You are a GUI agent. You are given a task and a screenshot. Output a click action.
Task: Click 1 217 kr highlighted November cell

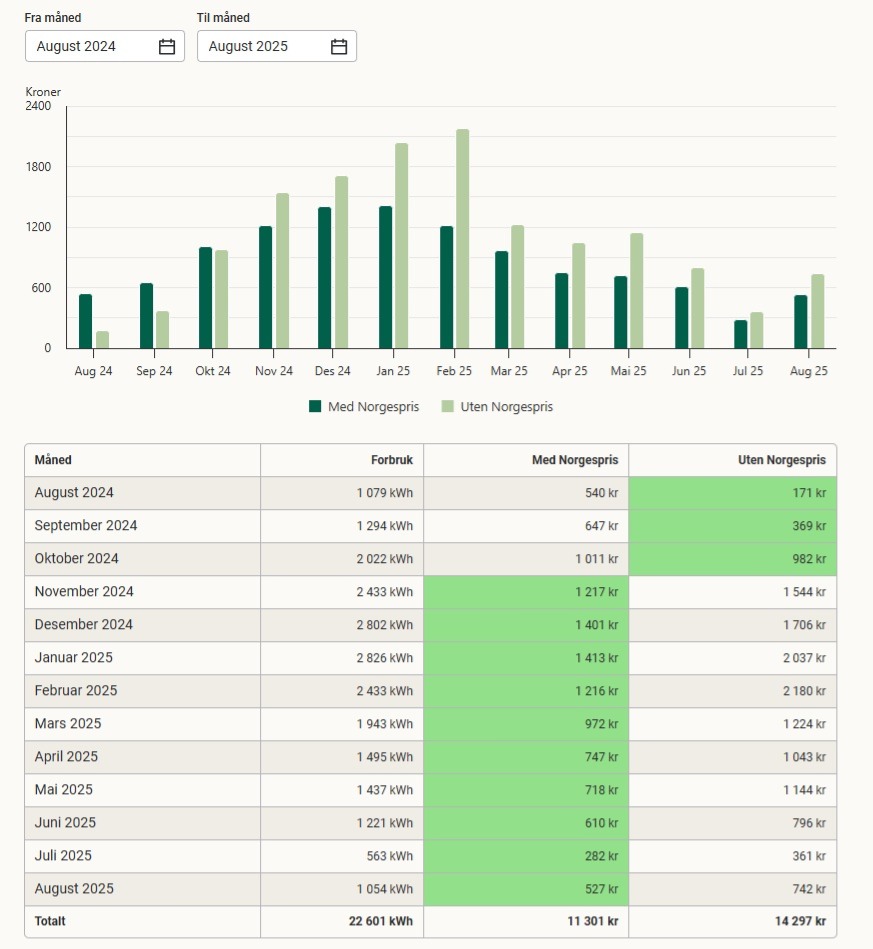[x=526, y=592]
